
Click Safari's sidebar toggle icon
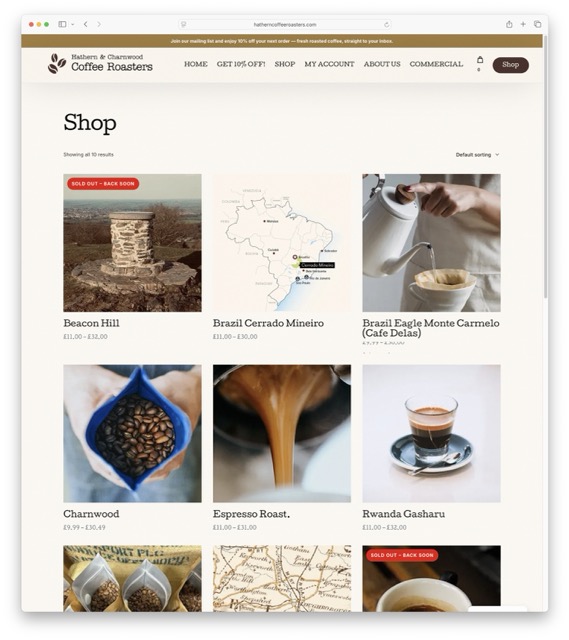point(62,24)
